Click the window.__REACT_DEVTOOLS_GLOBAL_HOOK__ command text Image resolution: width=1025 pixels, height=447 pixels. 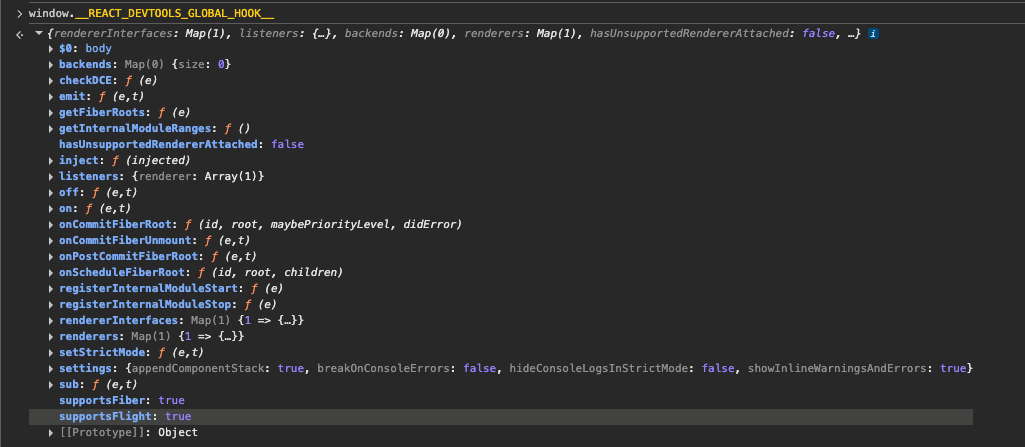tap(152, 13)
